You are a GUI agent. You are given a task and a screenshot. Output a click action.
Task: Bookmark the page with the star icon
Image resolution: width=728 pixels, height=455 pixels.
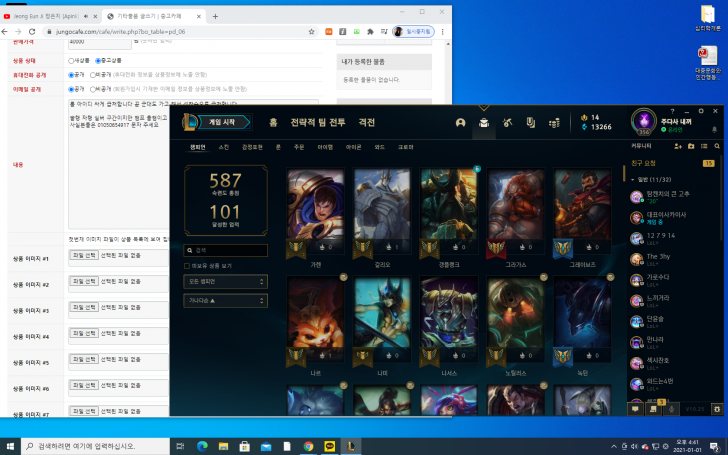(x=313, y=32)
